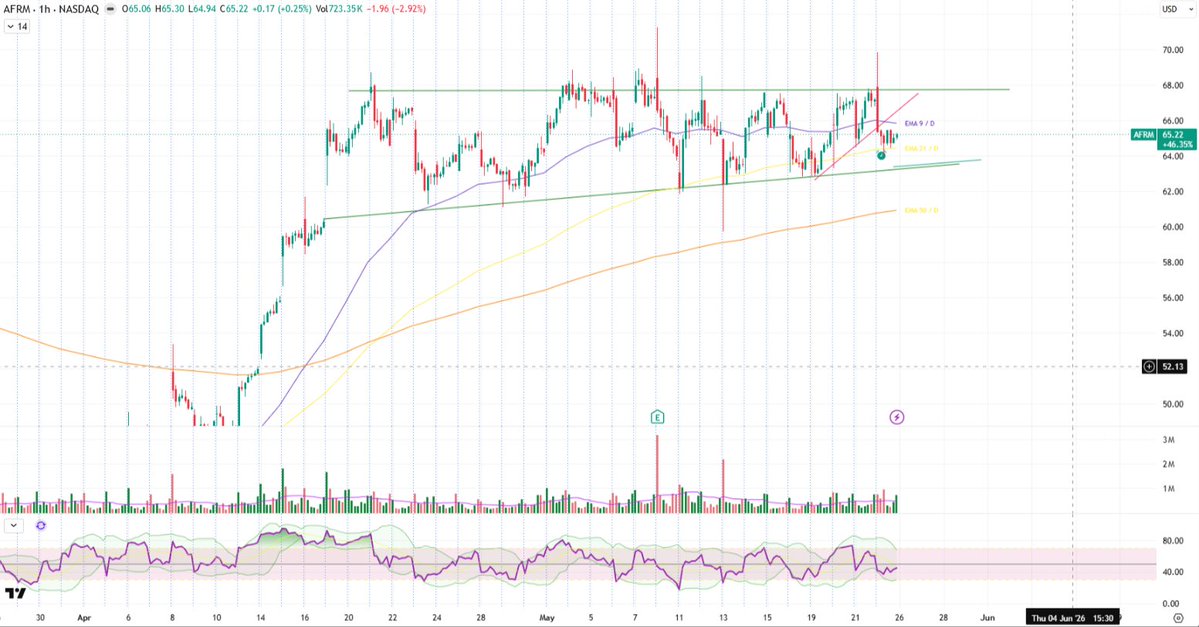Click the AFRM · 1h · NASDAQ symbol title

(x=53, y=9)
